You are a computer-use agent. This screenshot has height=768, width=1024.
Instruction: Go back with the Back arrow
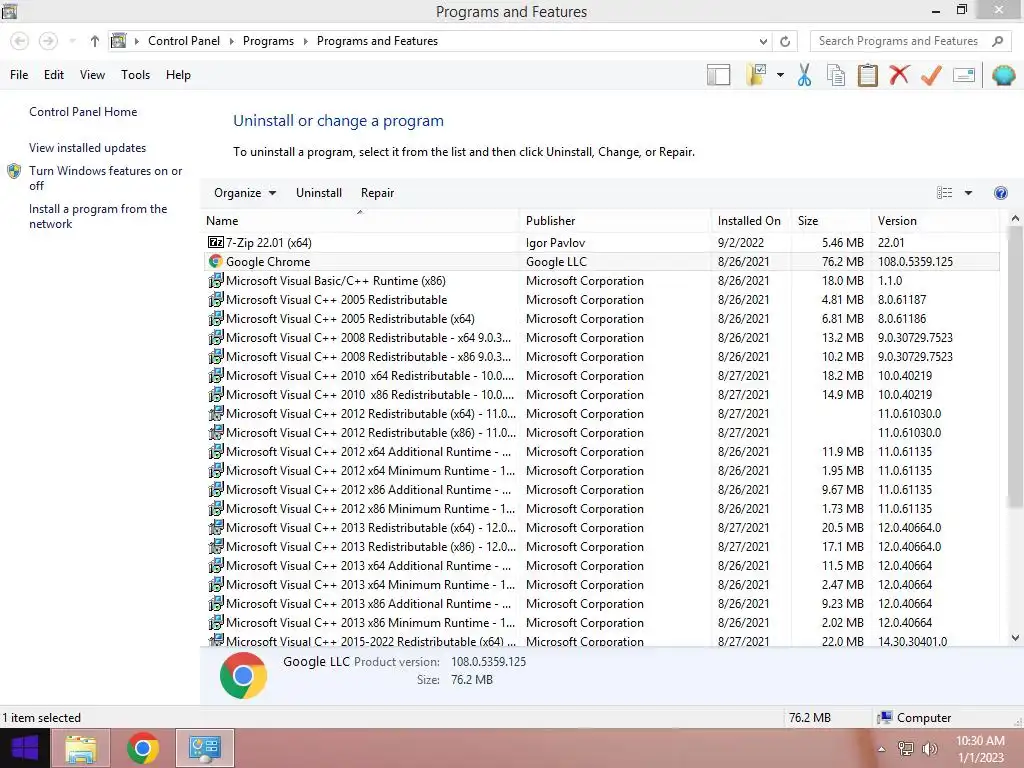20,41
